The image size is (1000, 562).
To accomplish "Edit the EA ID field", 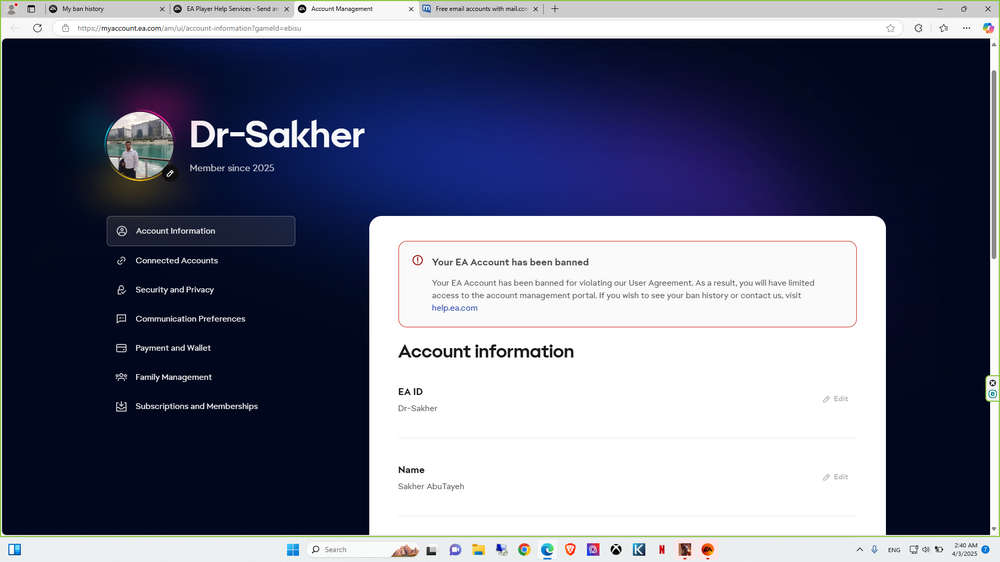I will [x=835, y=399].
